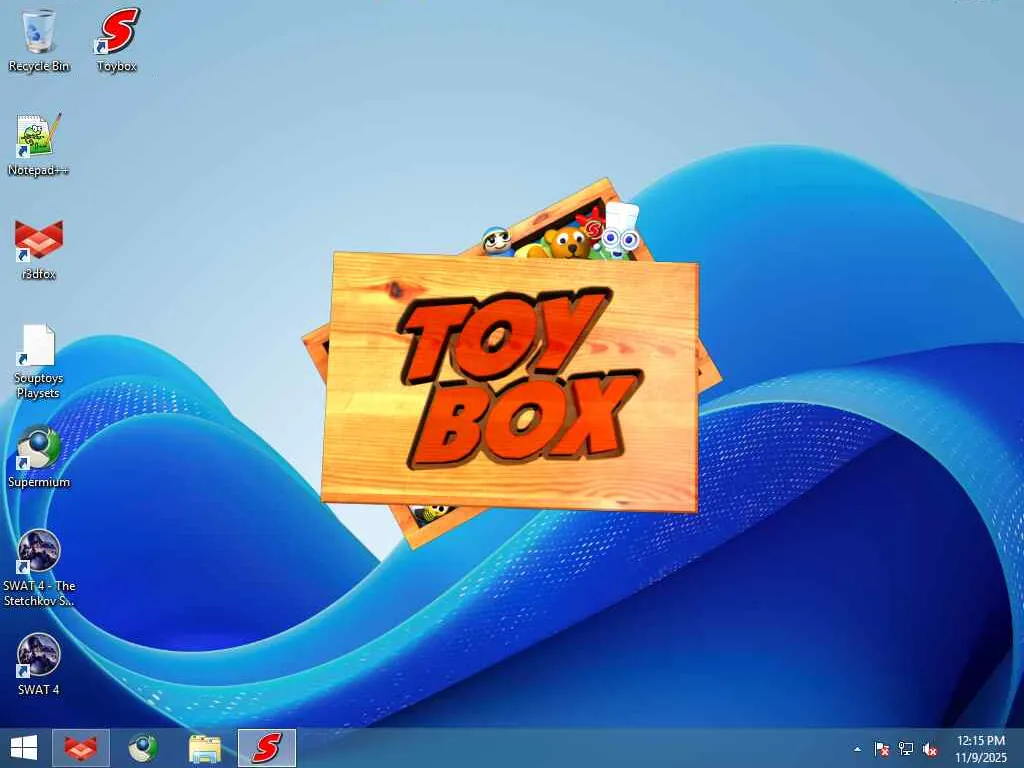Launch the r3dfox desktop shortcut
Viewport: 1024px width, 768px height.
click(39, 249)
